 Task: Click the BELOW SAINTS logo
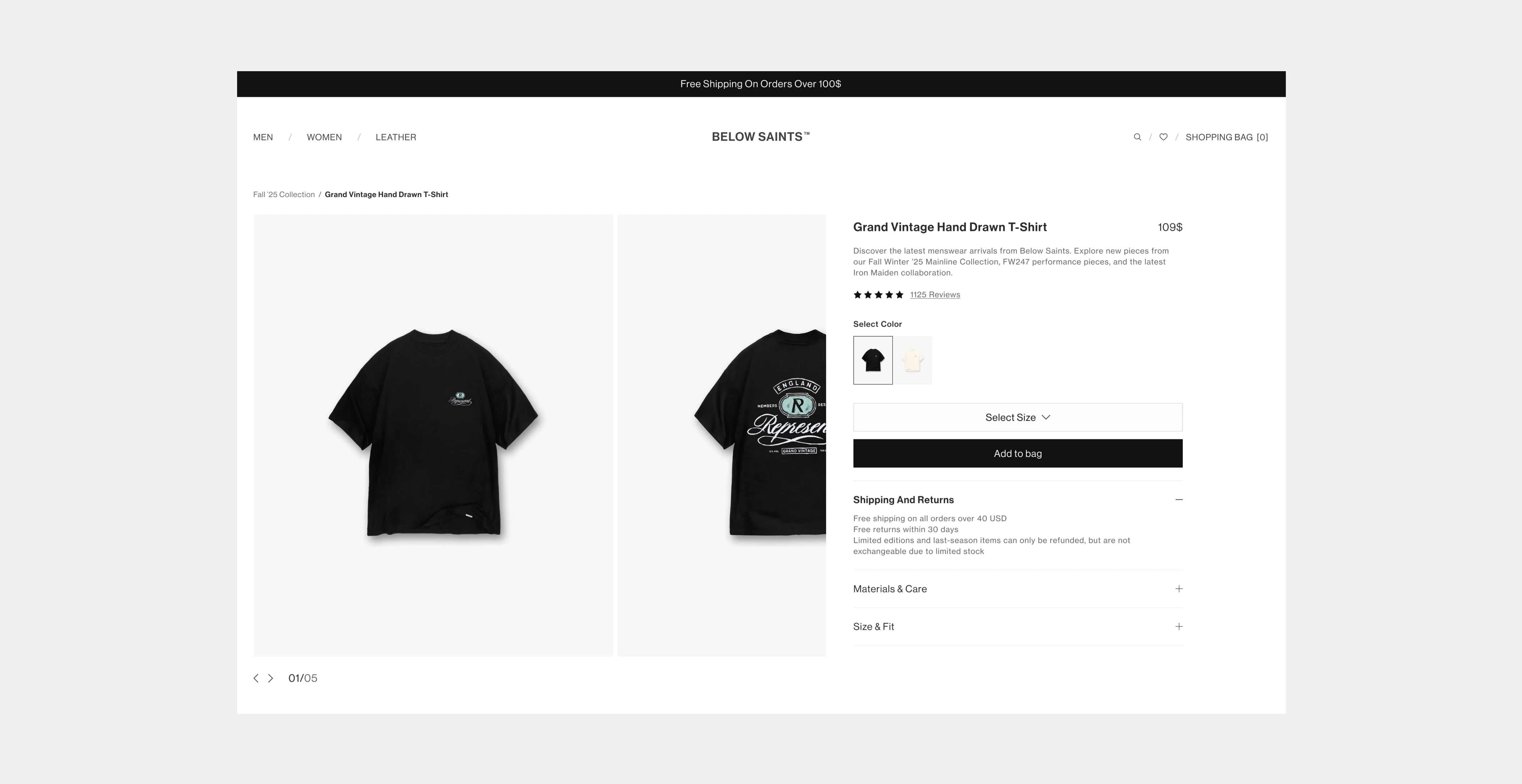point(760,136)
